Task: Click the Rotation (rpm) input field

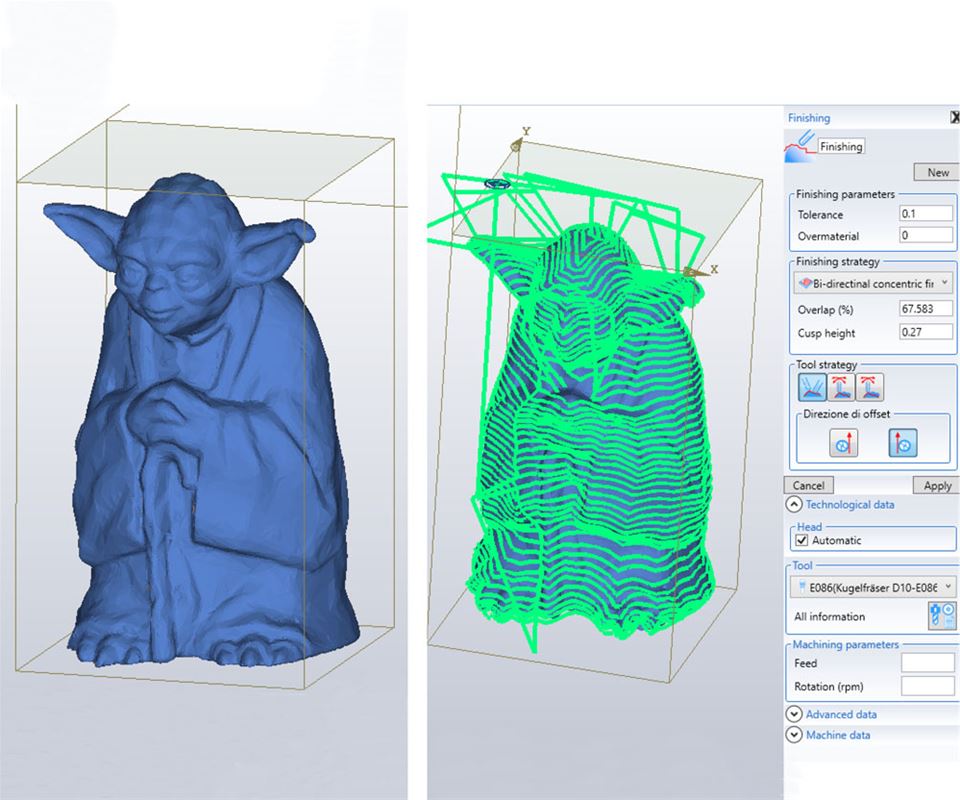Action: (x=928, y=686)
